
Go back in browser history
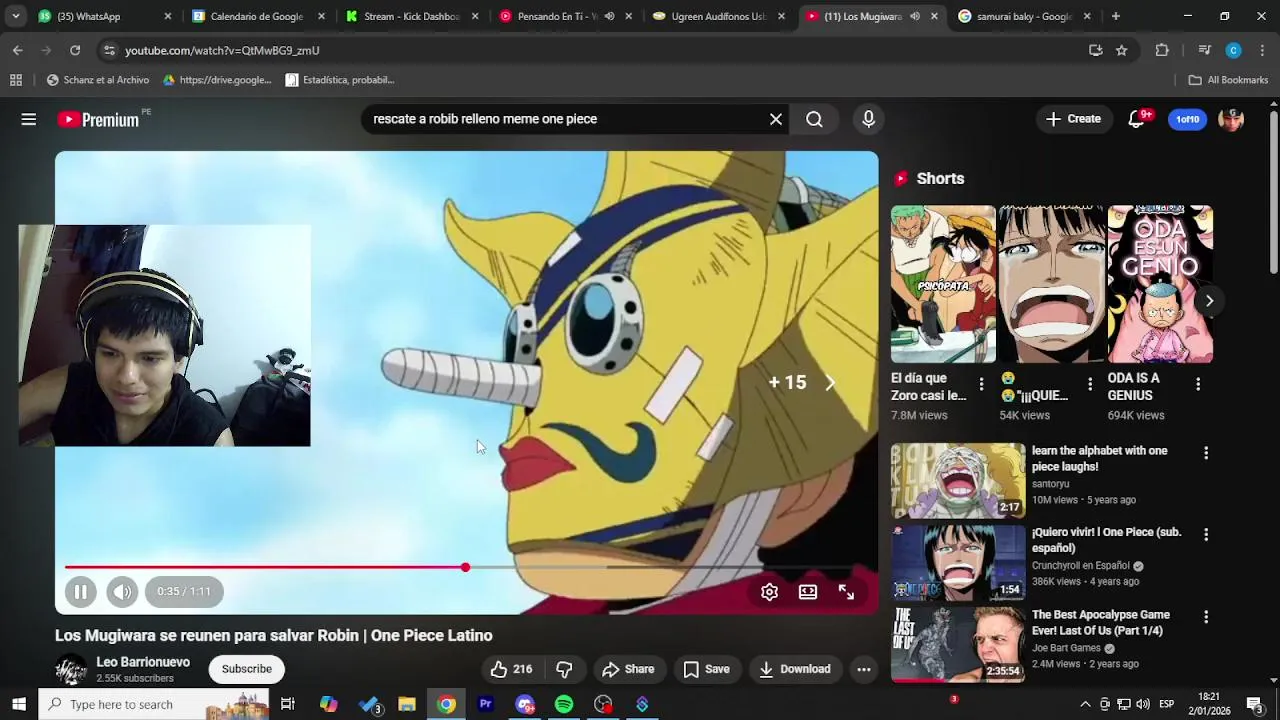pos(17,50)
